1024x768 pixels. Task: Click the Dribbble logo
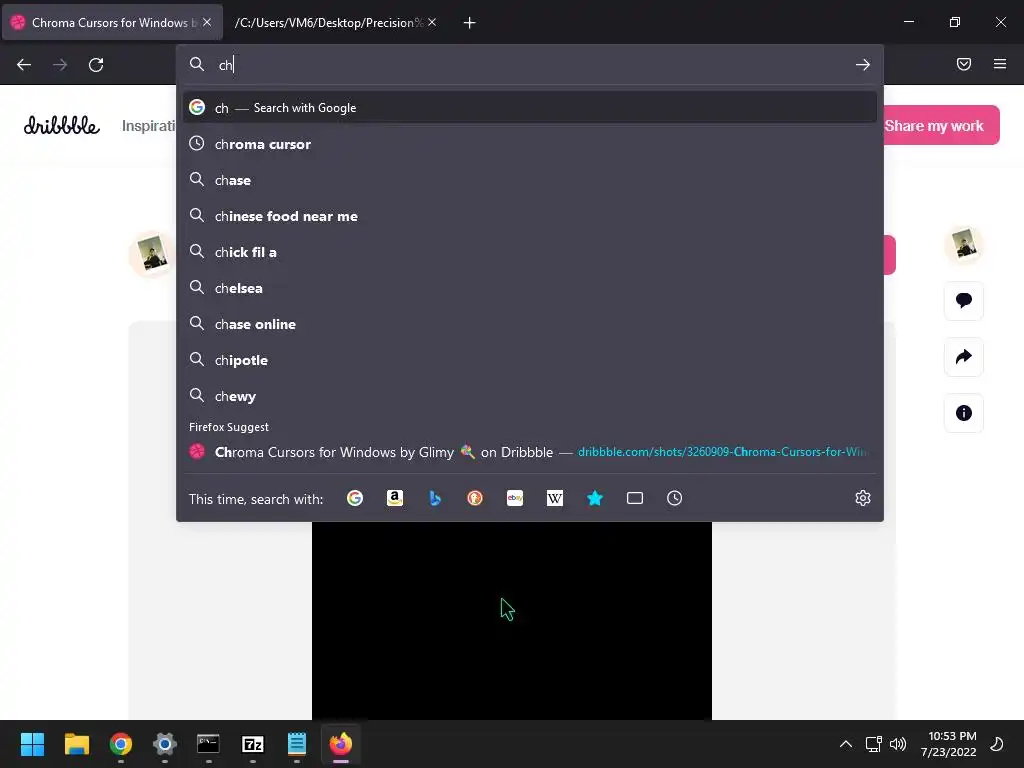(x=62, y=125)
